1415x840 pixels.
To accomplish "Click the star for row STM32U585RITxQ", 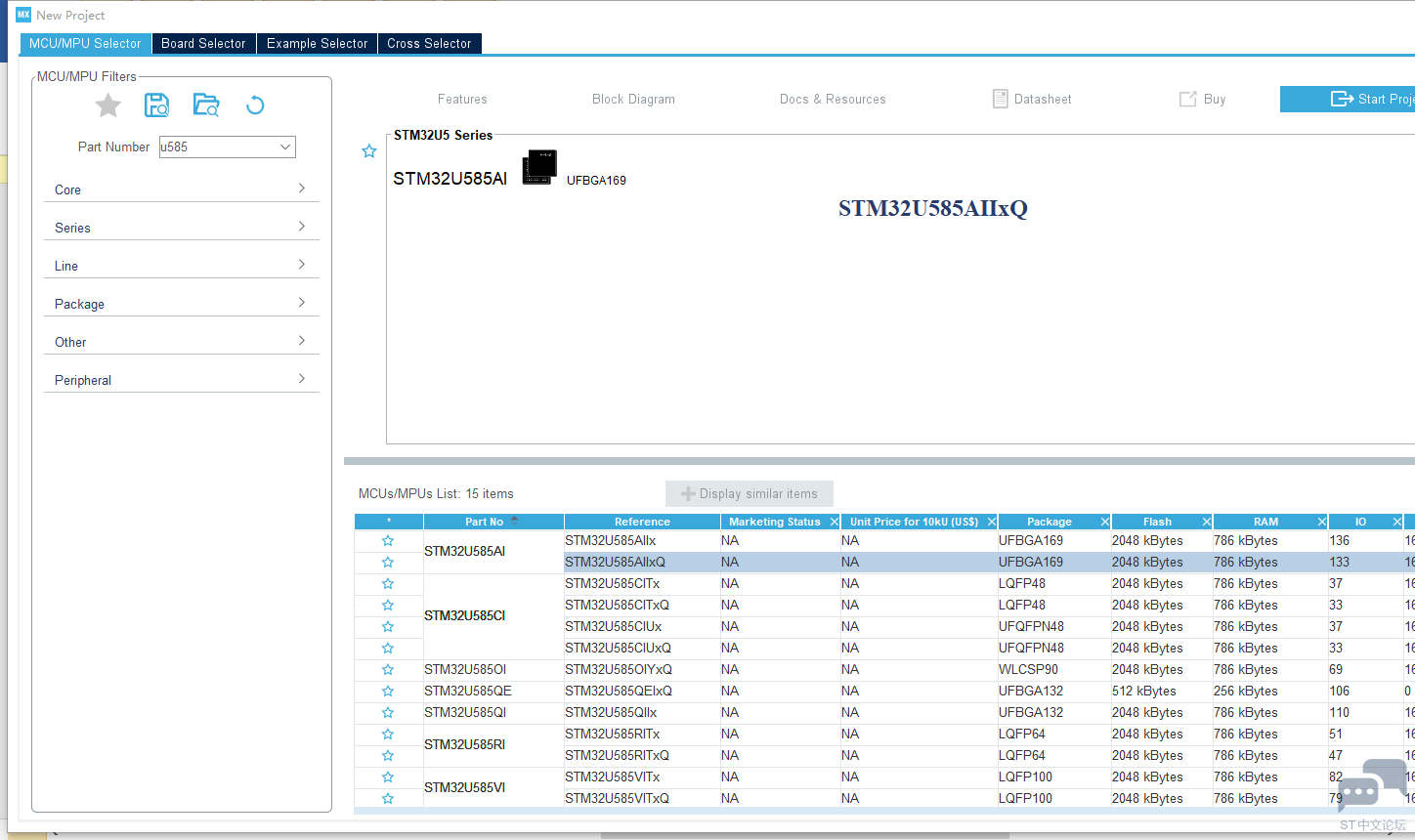I will tap(388, 756).
